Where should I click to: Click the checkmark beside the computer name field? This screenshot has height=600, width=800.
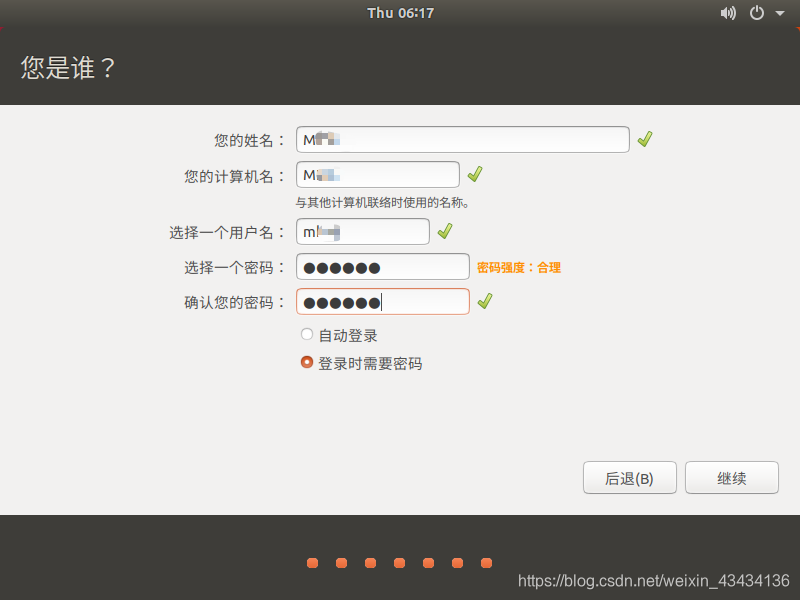[475, 174]
